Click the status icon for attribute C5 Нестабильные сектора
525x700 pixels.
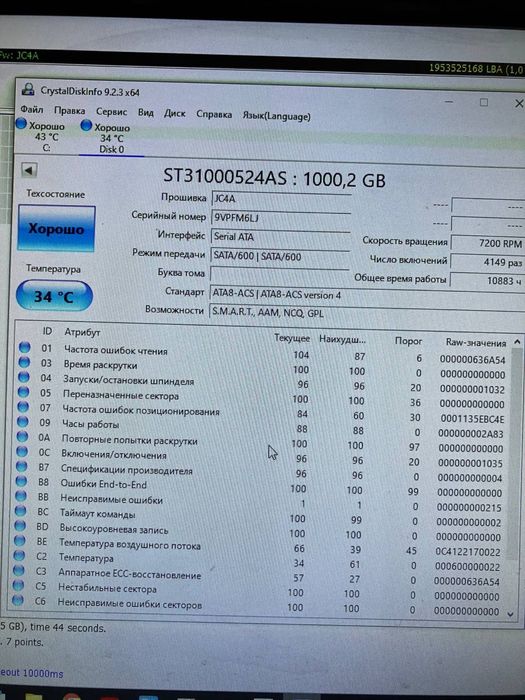tap(17, 585)
